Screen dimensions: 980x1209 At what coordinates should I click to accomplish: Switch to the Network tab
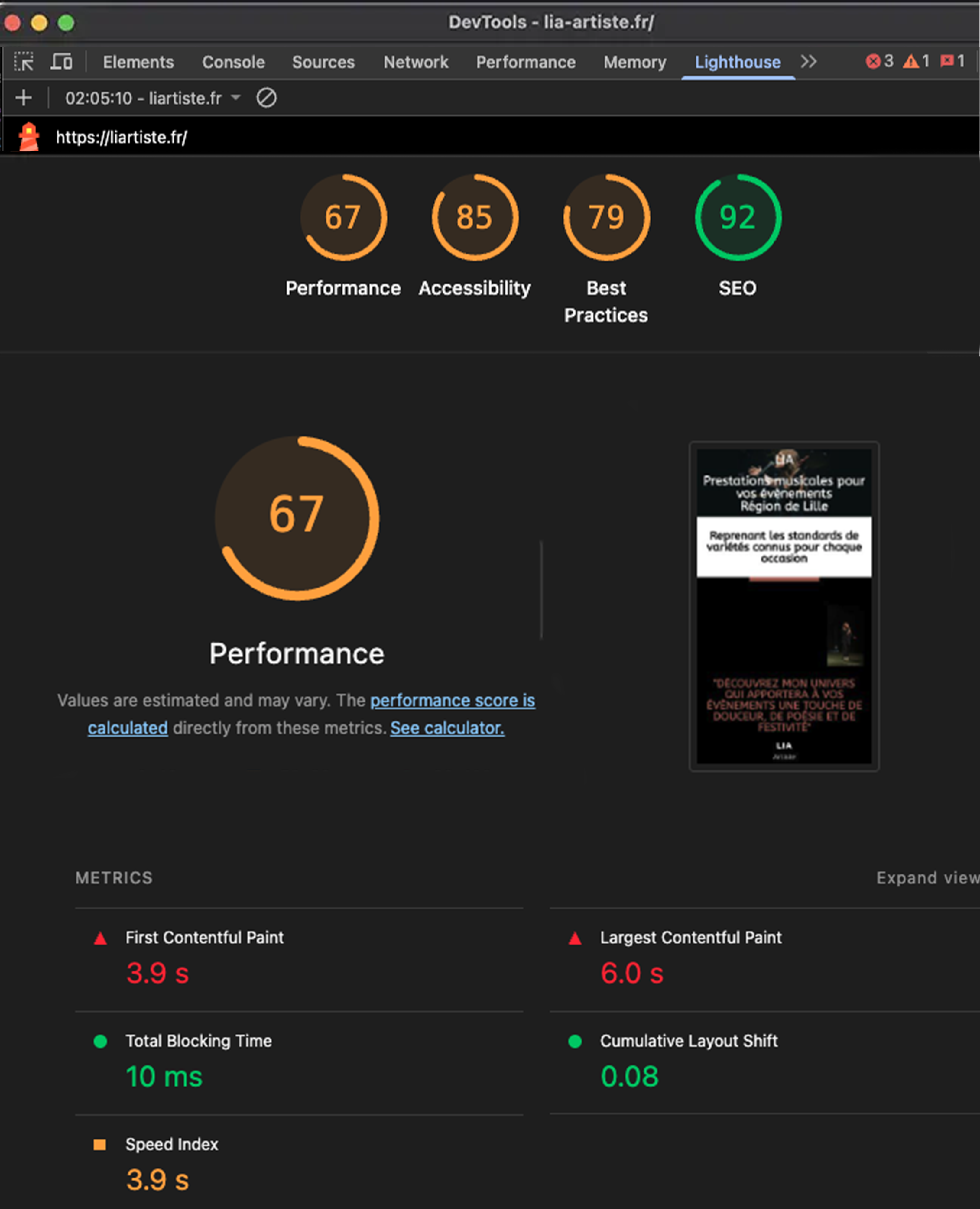[x=415, y=62]
